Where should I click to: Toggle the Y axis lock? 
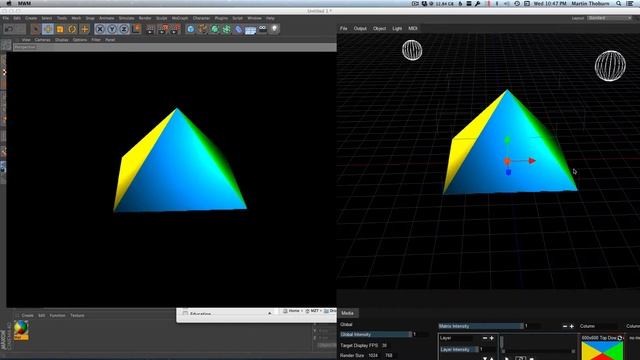pos(112,29)
